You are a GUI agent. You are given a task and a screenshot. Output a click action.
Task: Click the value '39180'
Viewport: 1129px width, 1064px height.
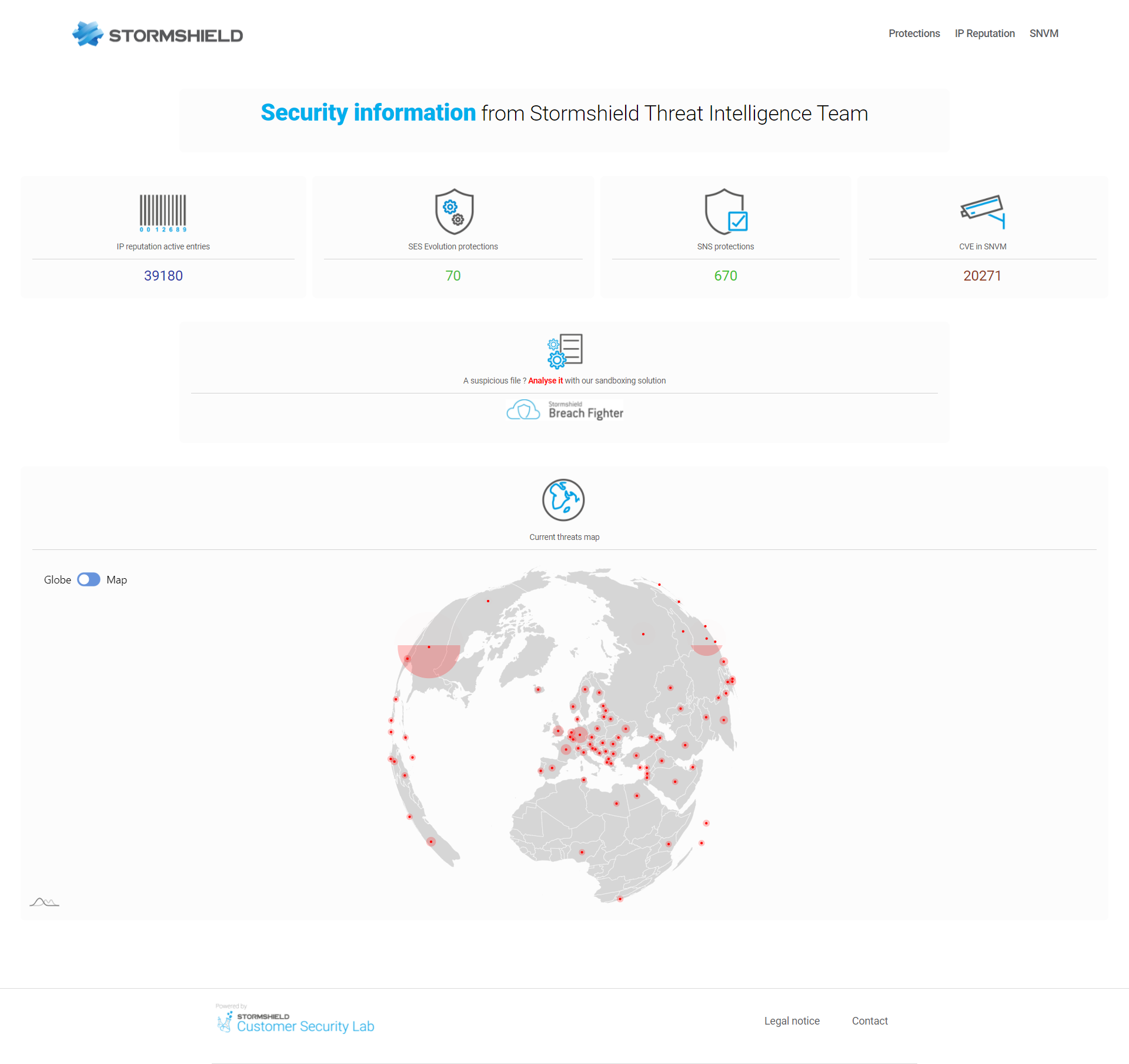coord(163,276)
